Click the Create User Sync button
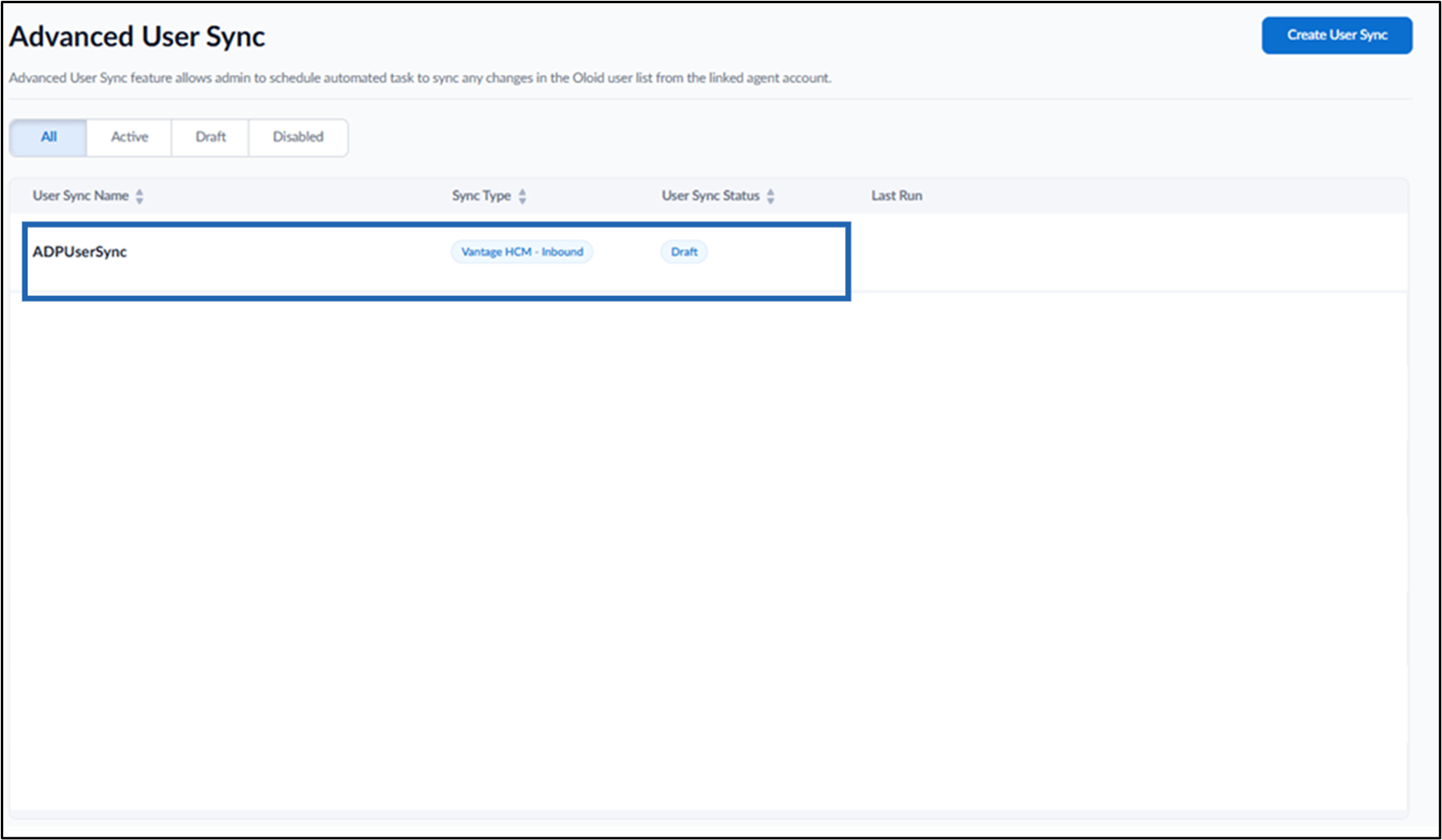1442x840 pixels. (1336, 35)
